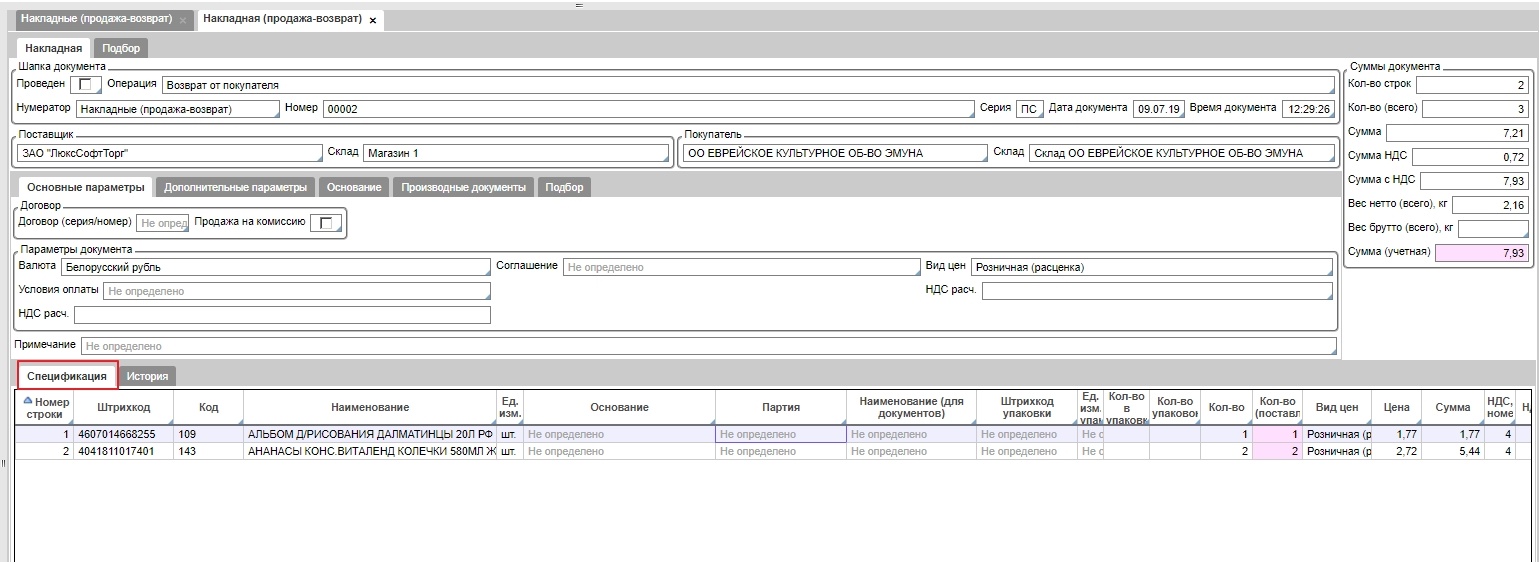Screen dimensions: 1539x562
Task: Open the Операция dropdown field
Action: point(748,85)
